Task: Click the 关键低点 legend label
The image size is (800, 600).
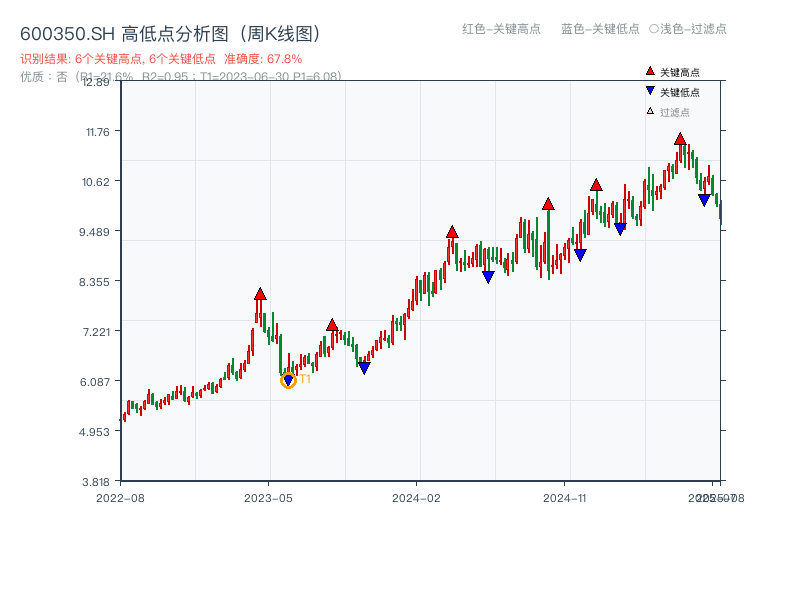Action: [680, 92]
